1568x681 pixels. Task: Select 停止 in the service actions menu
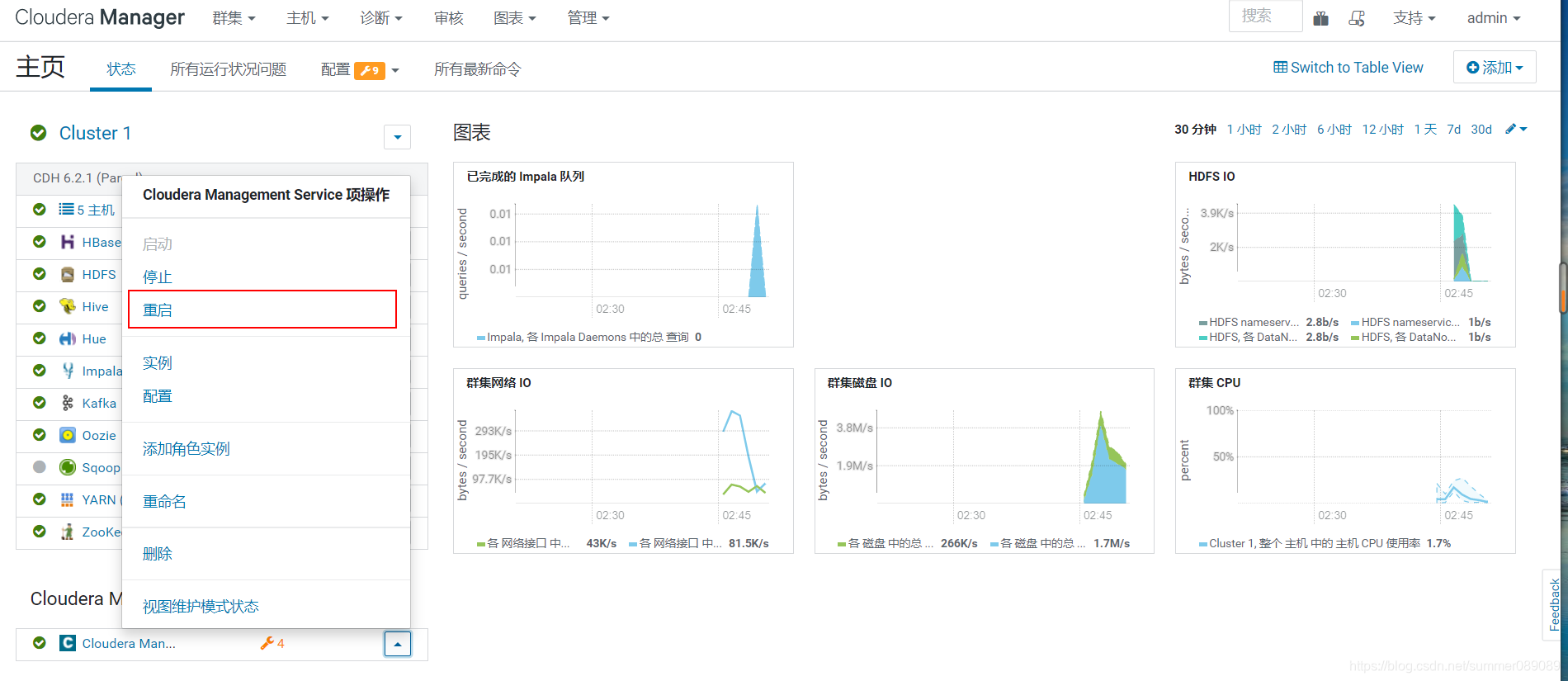click(x=158, y=277)
